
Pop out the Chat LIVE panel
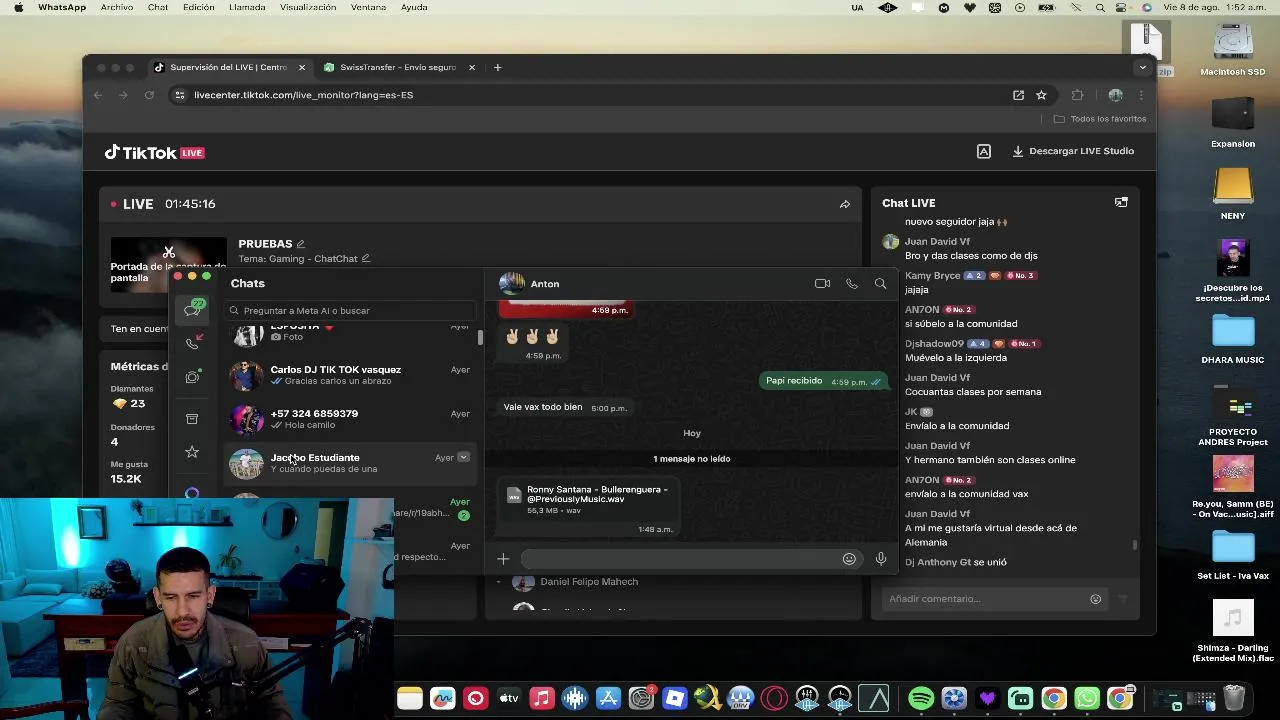tap(1121, 202)
